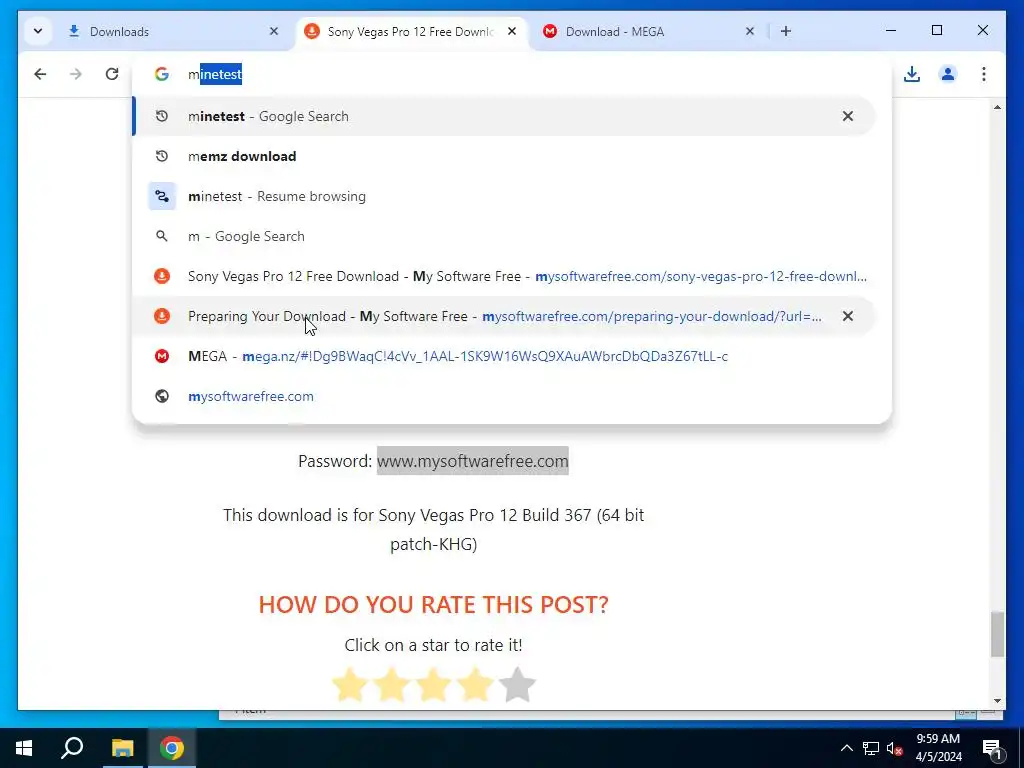This screenshot has width=1024, height=768.
Task: Open a new tab with plus button
Action: (786, 31)
